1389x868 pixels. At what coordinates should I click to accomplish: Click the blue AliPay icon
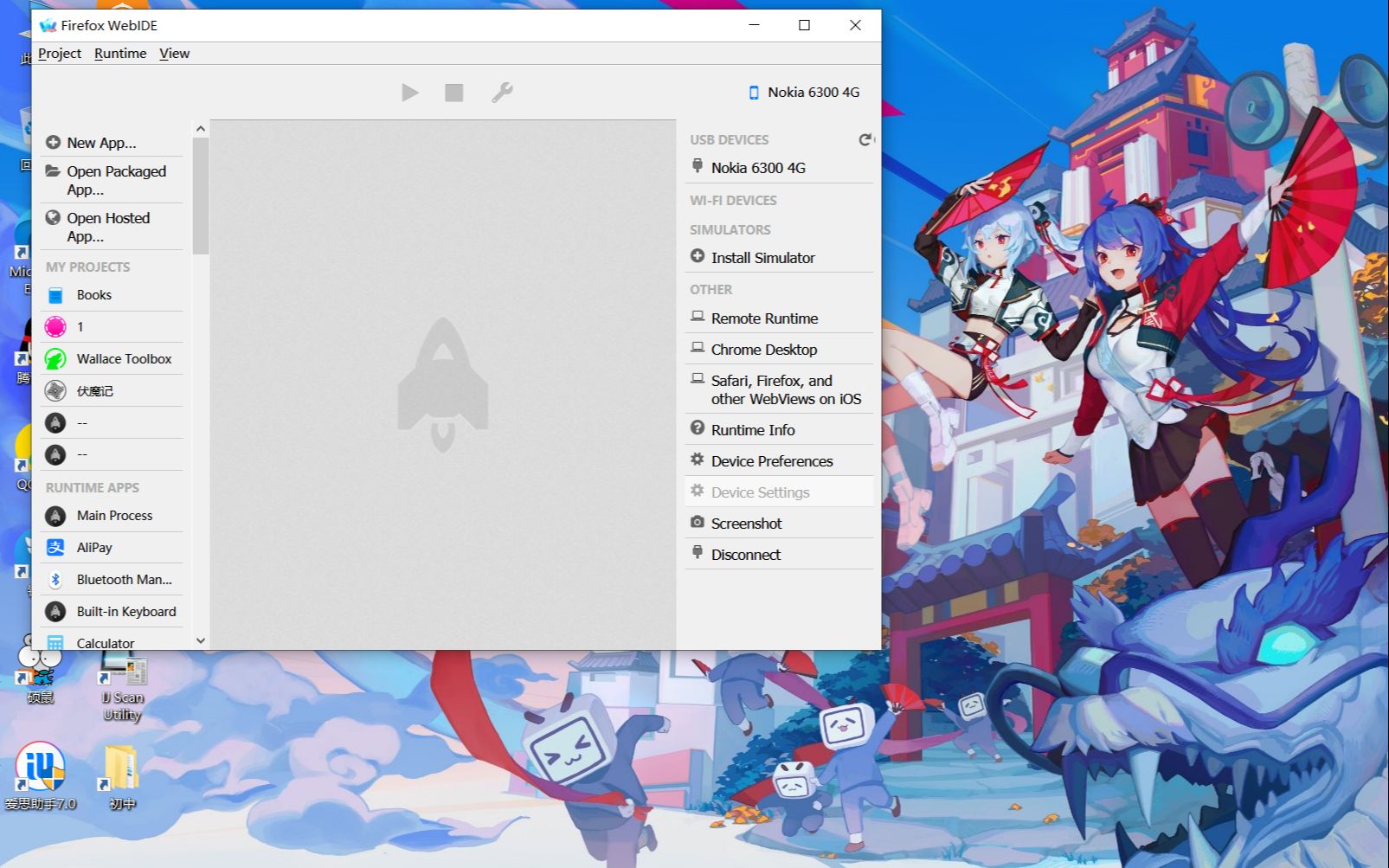55,548
